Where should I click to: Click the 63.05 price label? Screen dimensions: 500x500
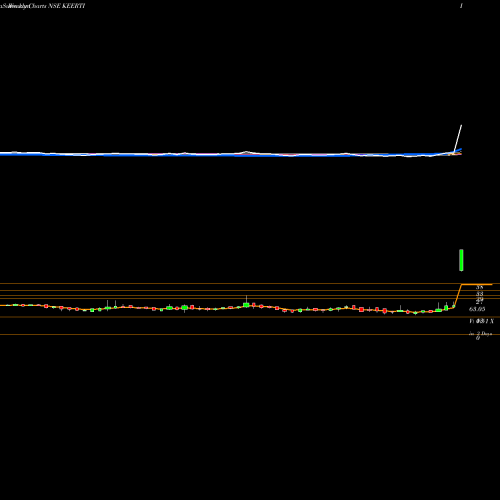(477, 309)
